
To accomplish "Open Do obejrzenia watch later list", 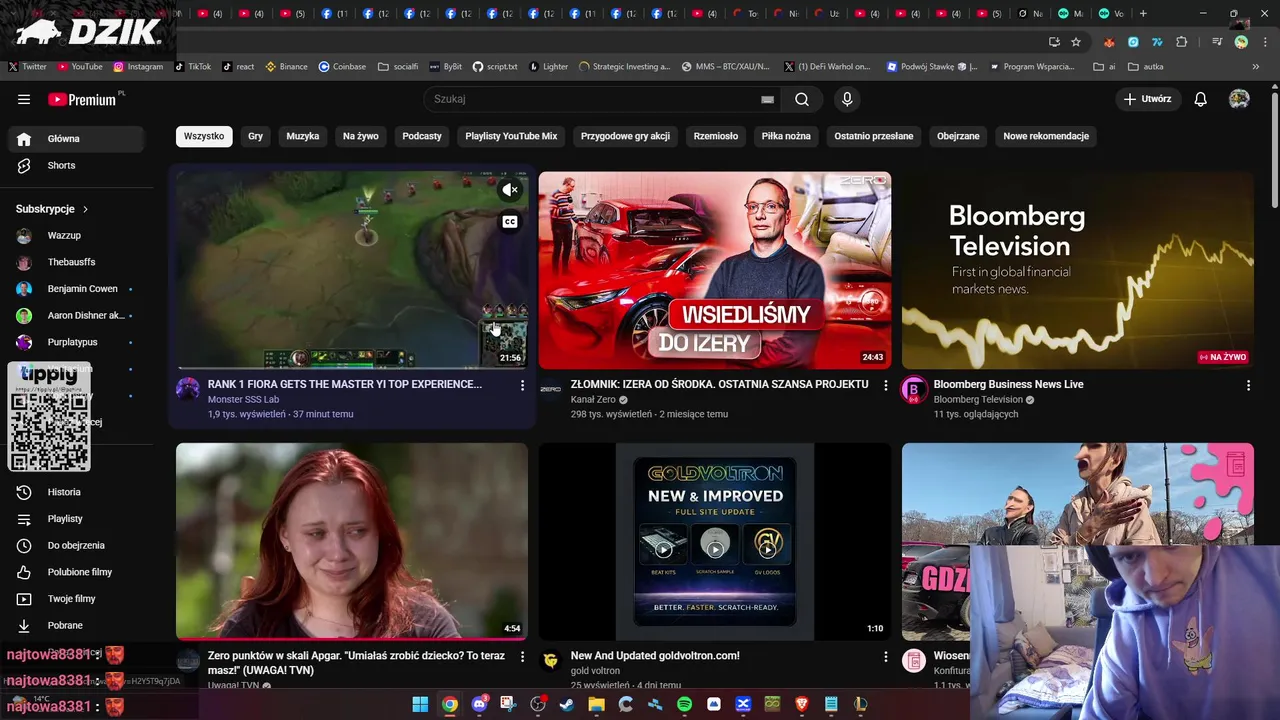I will pos(76,545).
